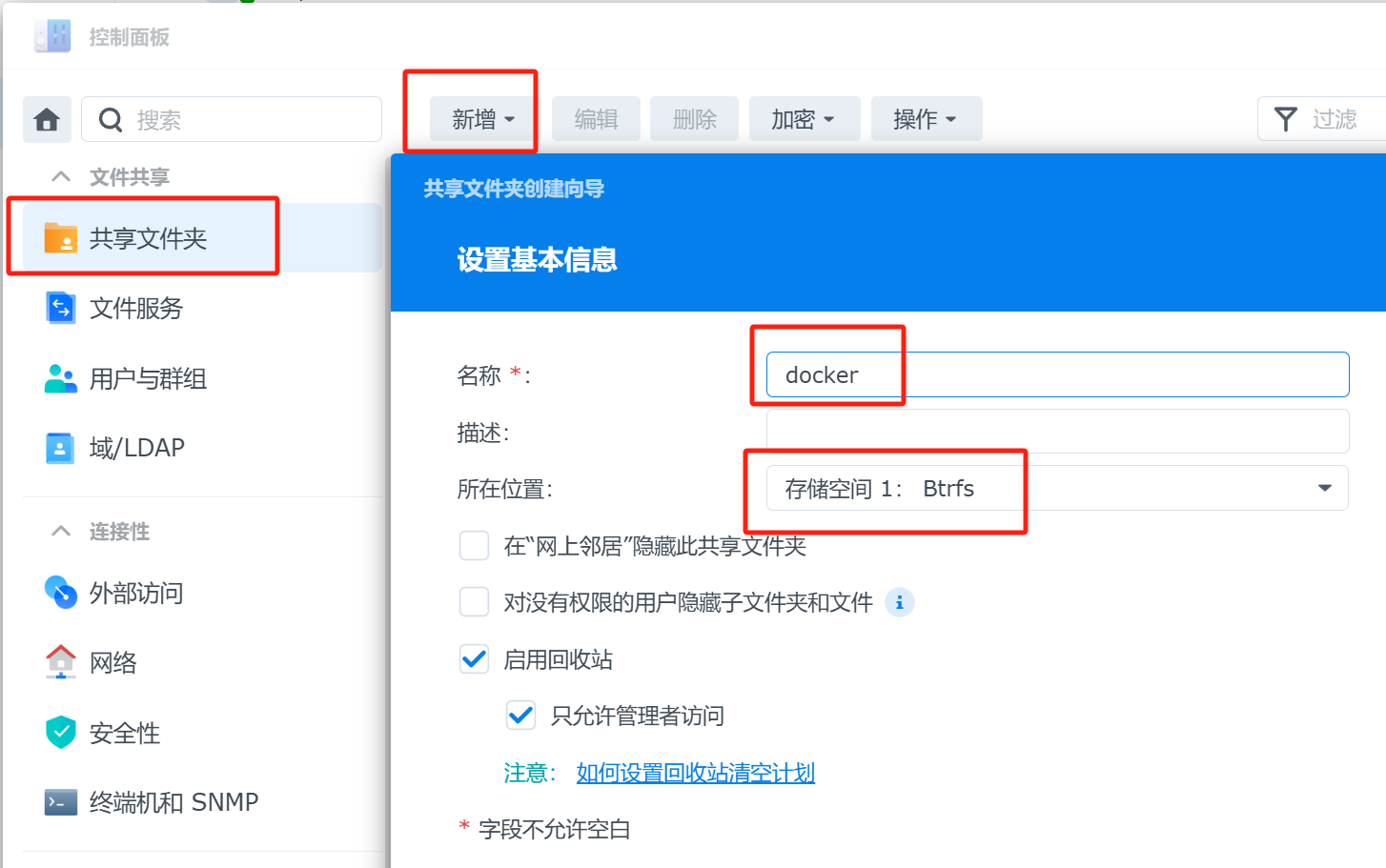Click the Shared Folder (共享文件夹) icon
Screen dimensions: 1386x868
click(61, 238)
